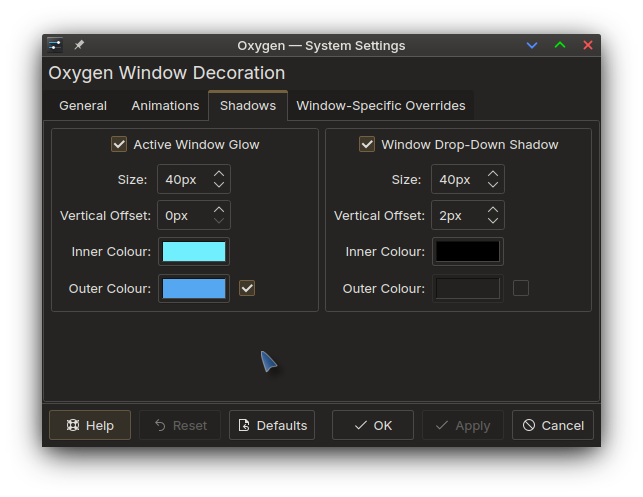Open the black shadow Inner Colour swatch
The height and width of the screenshot is (497, 643).
click(468, 251)
